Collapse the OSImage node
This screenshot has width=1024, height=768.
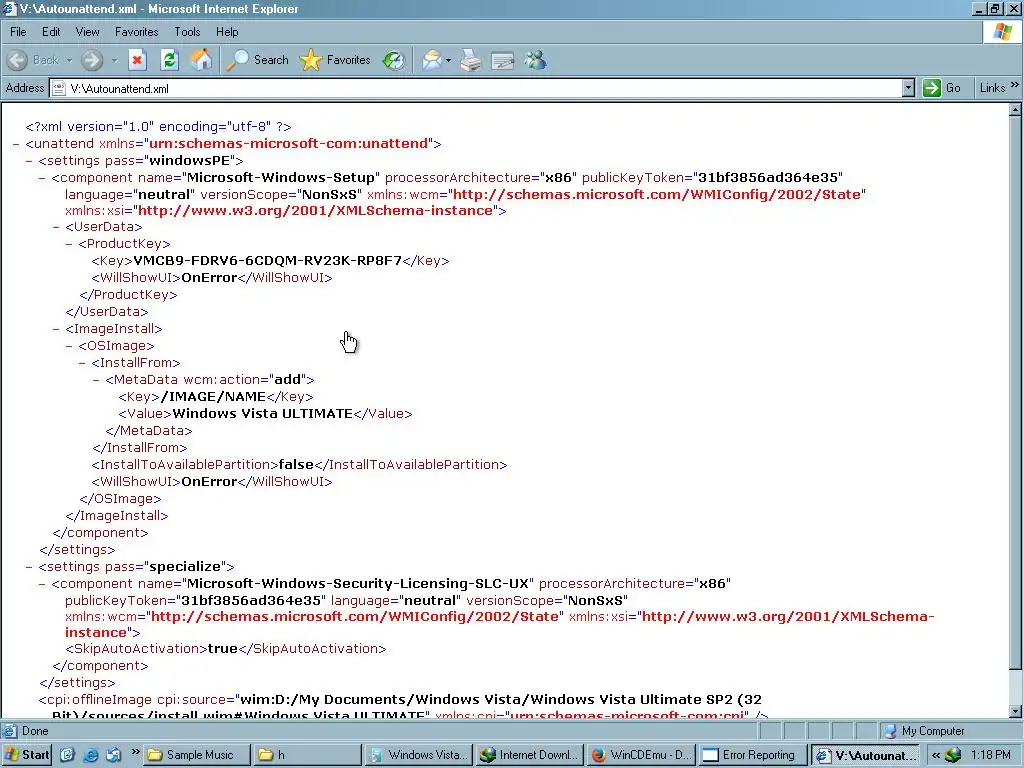(x=69, y=346)
